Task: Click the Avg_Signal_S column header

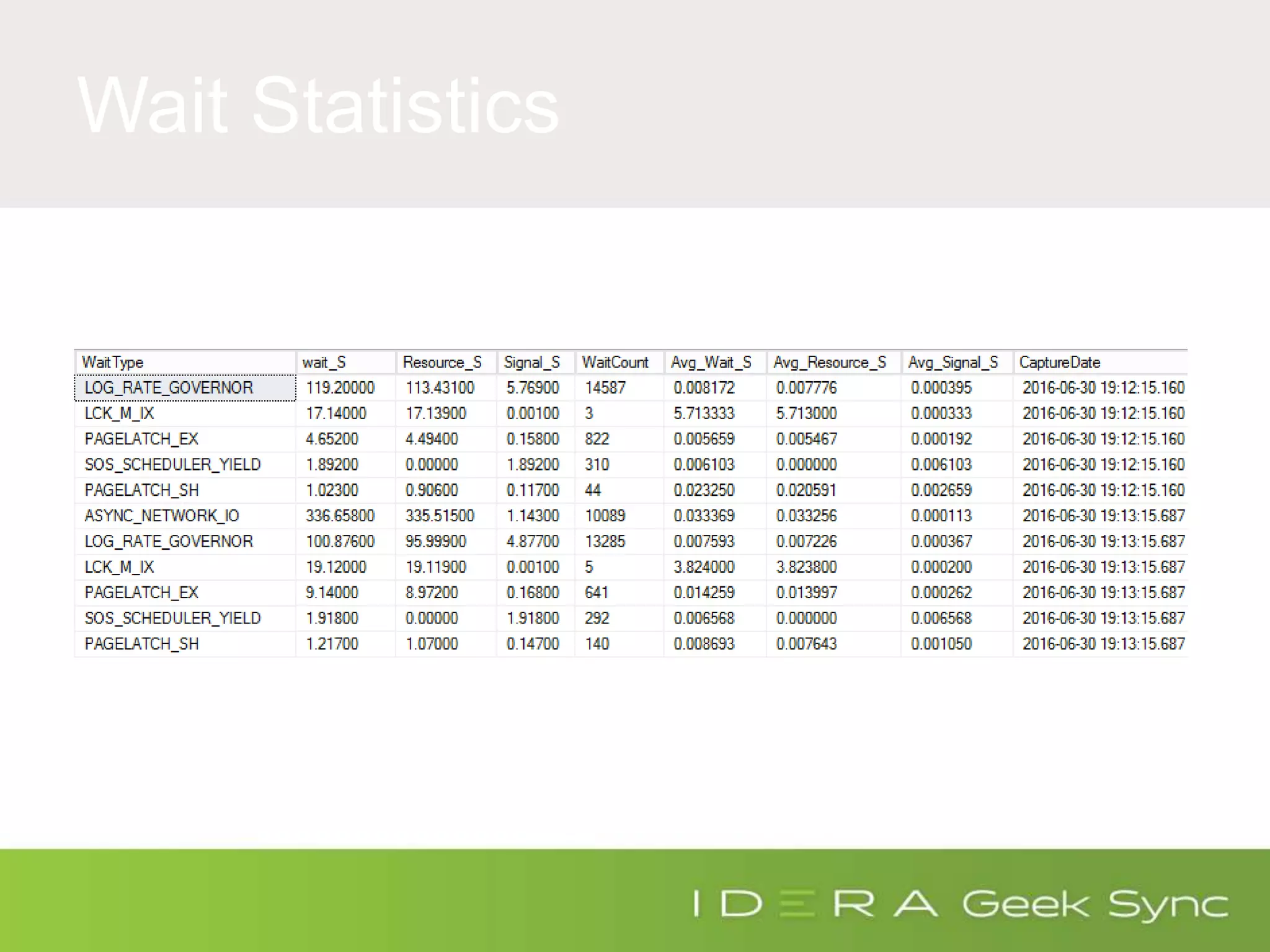Action: click(953, 362)
